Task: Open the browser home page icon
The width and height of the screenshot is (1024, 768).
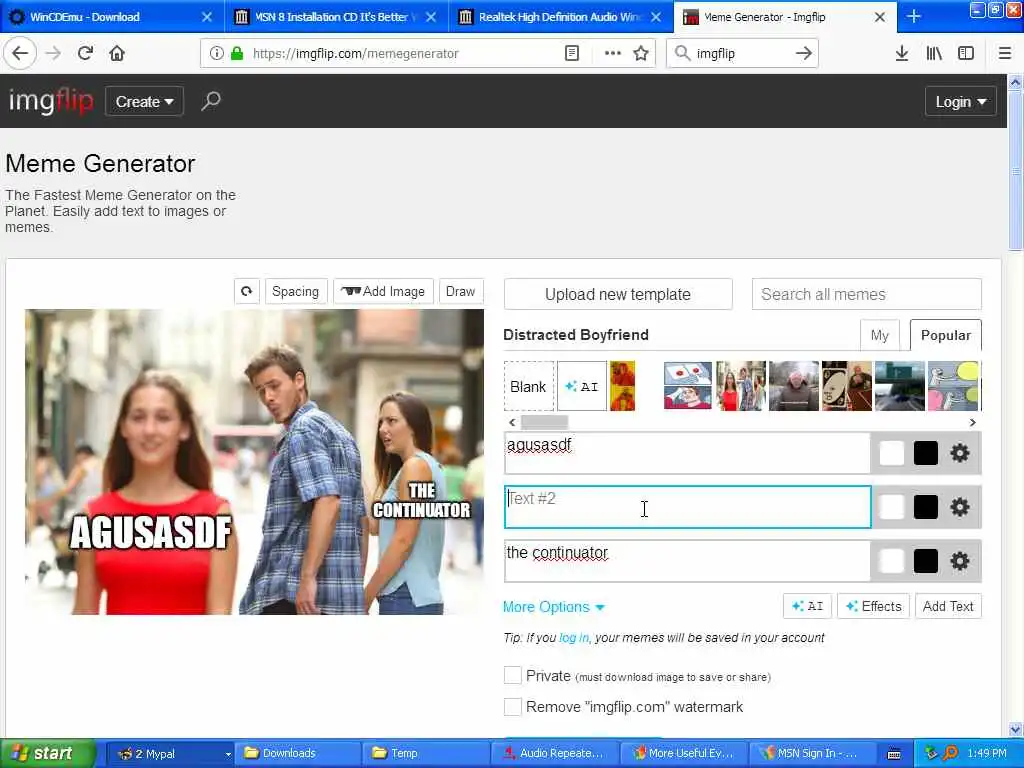Action: pos(117,53)
